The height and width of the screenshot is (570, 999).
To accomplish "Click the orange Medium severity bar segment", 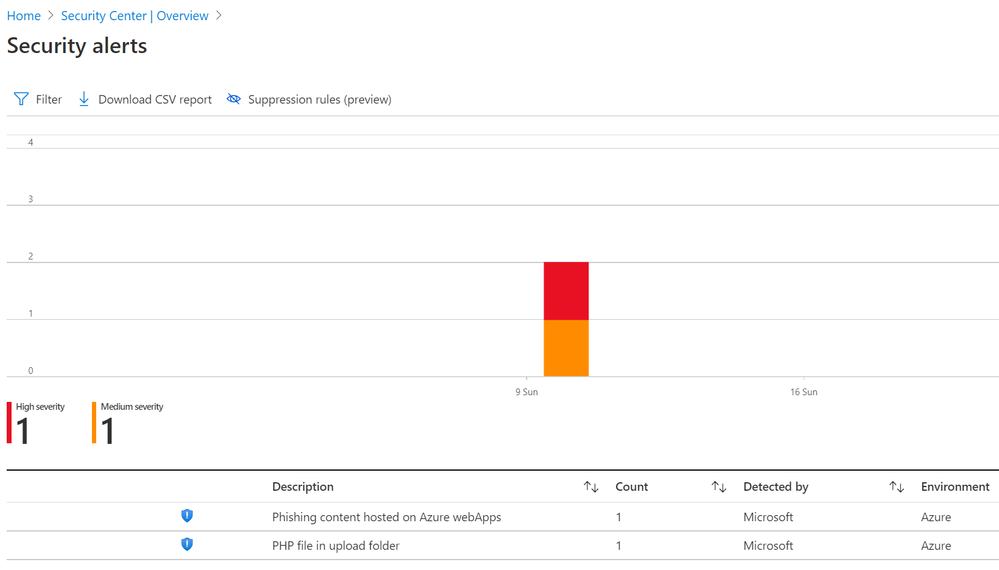I will point(566,348).
